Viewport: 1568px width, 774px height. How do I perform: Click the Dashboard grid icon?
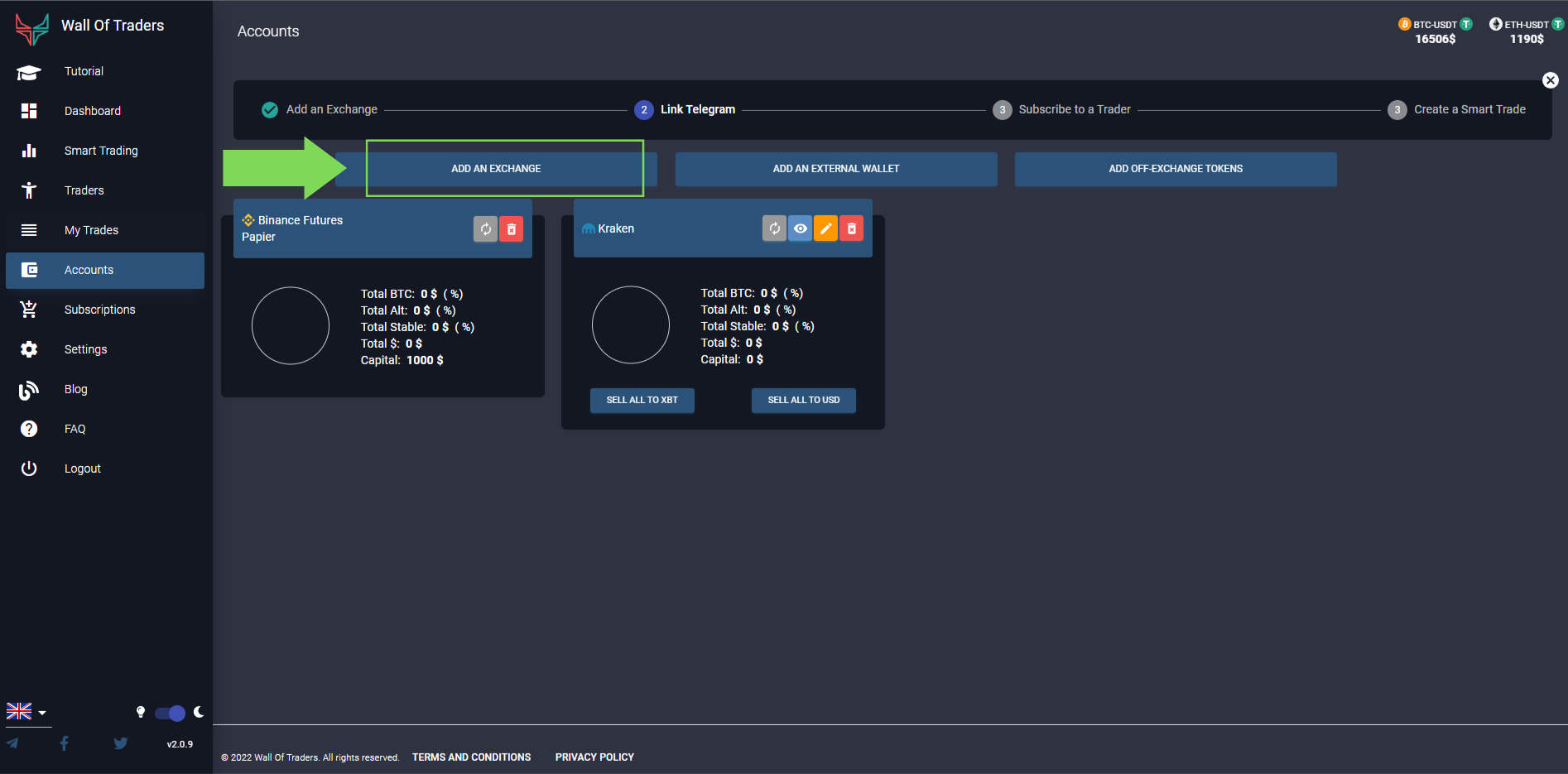click(x=29, y=111)
